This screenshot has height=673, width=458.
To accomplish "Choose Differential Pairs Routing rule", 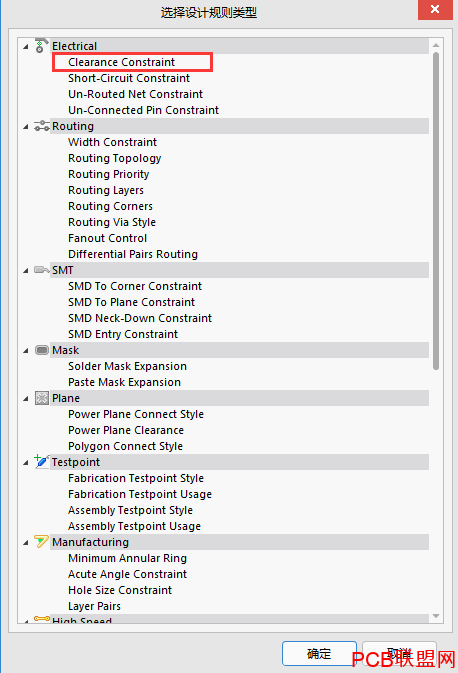I will [x=133, y=254].
